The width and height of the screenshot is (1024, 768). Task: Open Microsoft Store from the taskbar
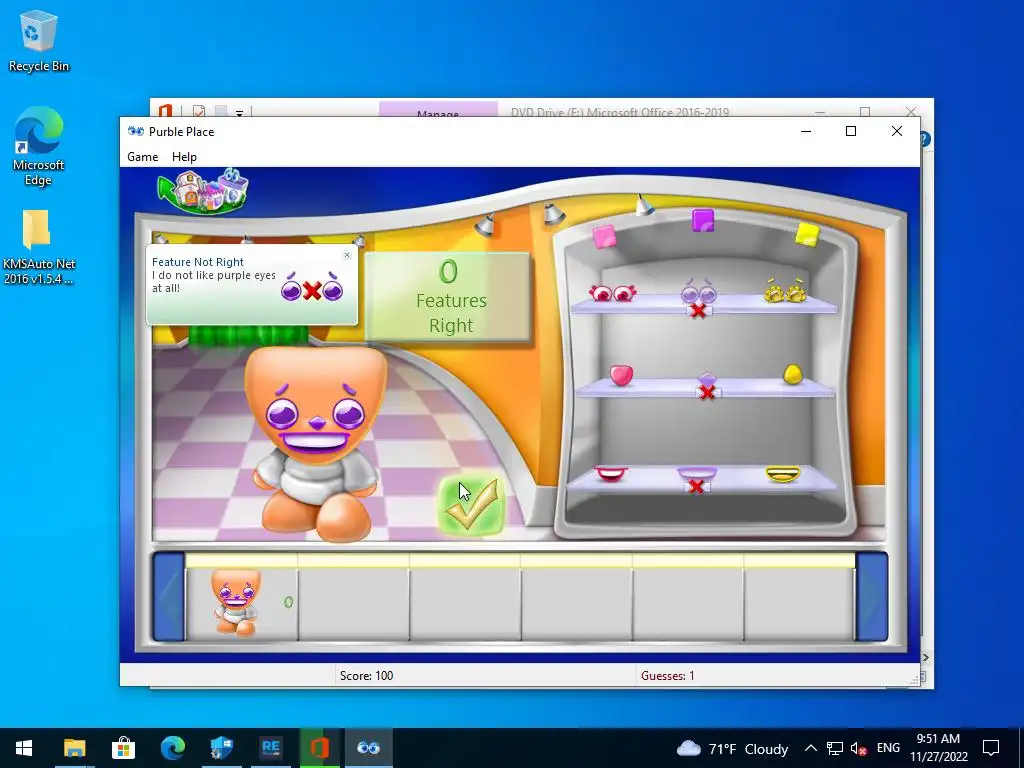pos(123,748)
